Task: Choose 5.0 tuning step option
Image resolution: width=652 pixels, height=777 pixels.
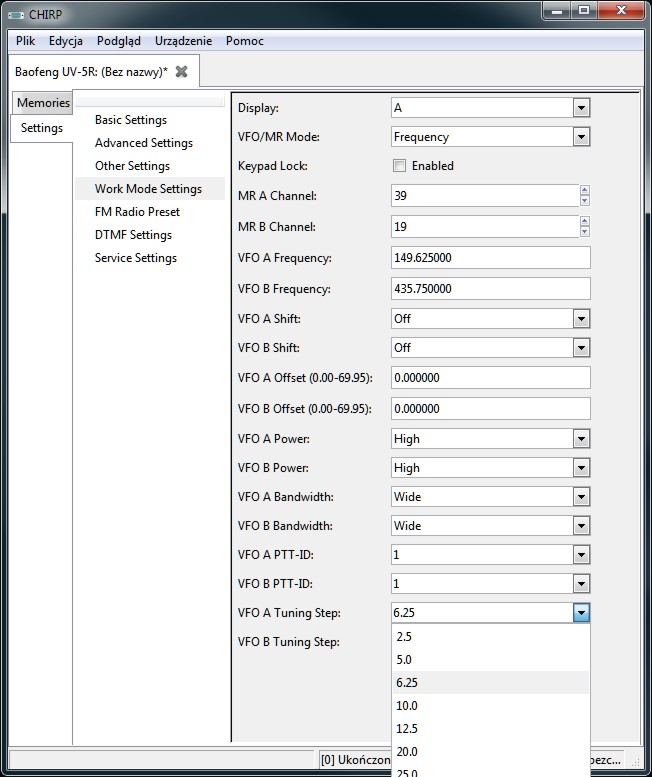Action: tap(490, 660)
